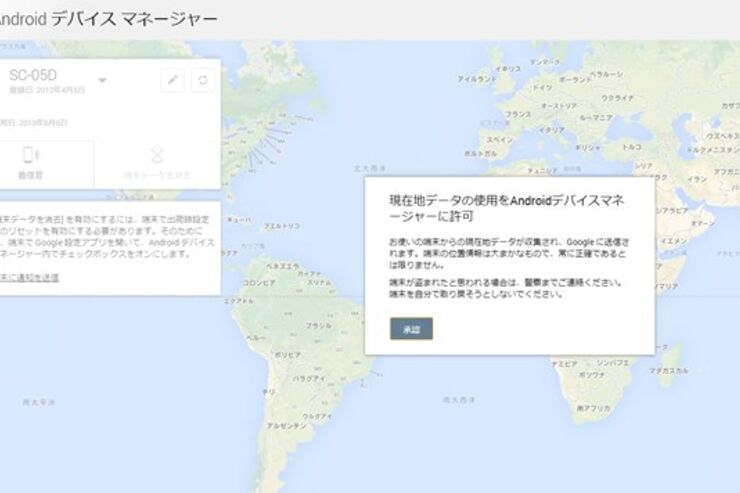740x493 pixels.
Task: Click the マダガスカル label on the map
Action: (668, 371)
